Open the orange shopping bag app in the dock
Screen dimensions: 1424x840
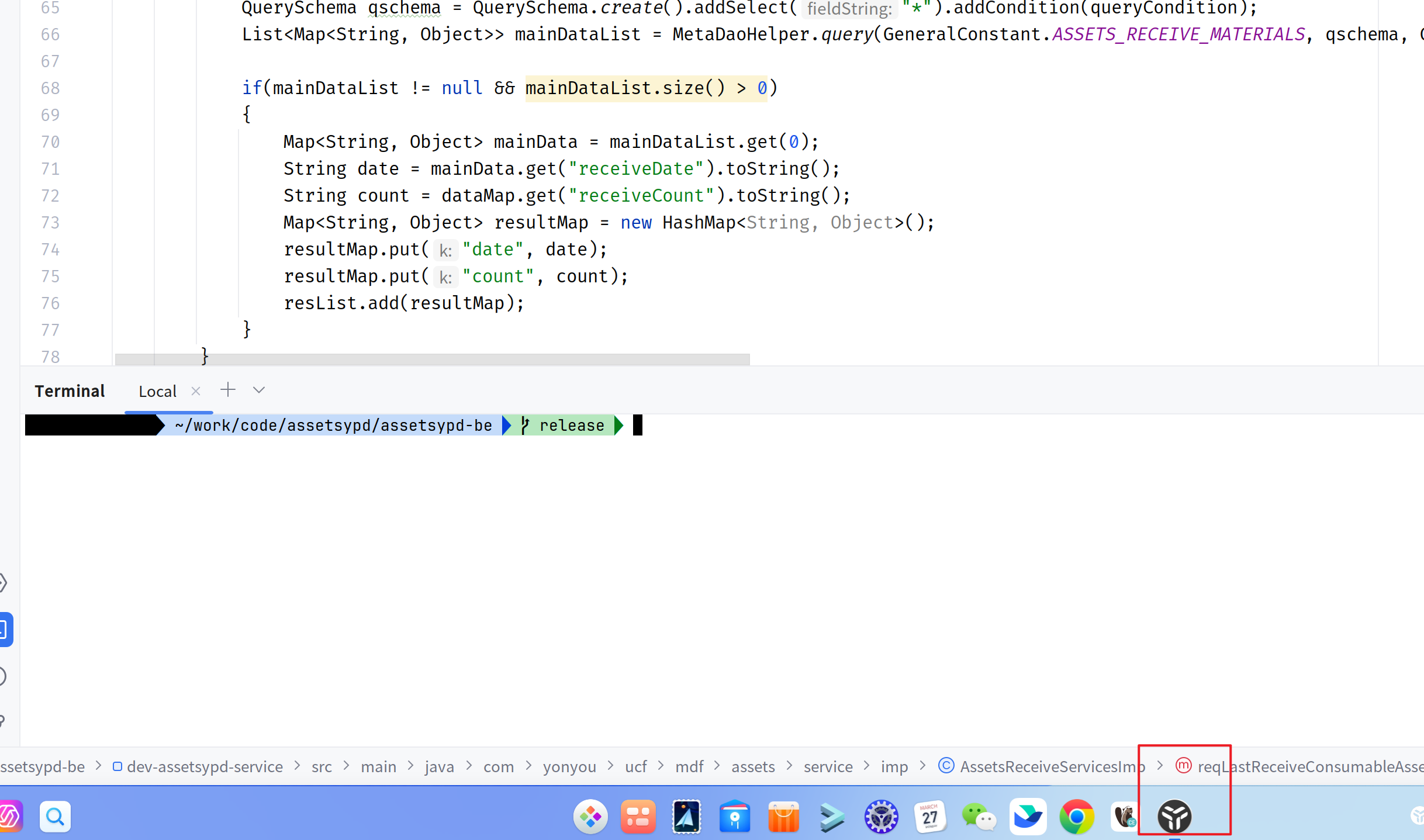click(783, 817)
